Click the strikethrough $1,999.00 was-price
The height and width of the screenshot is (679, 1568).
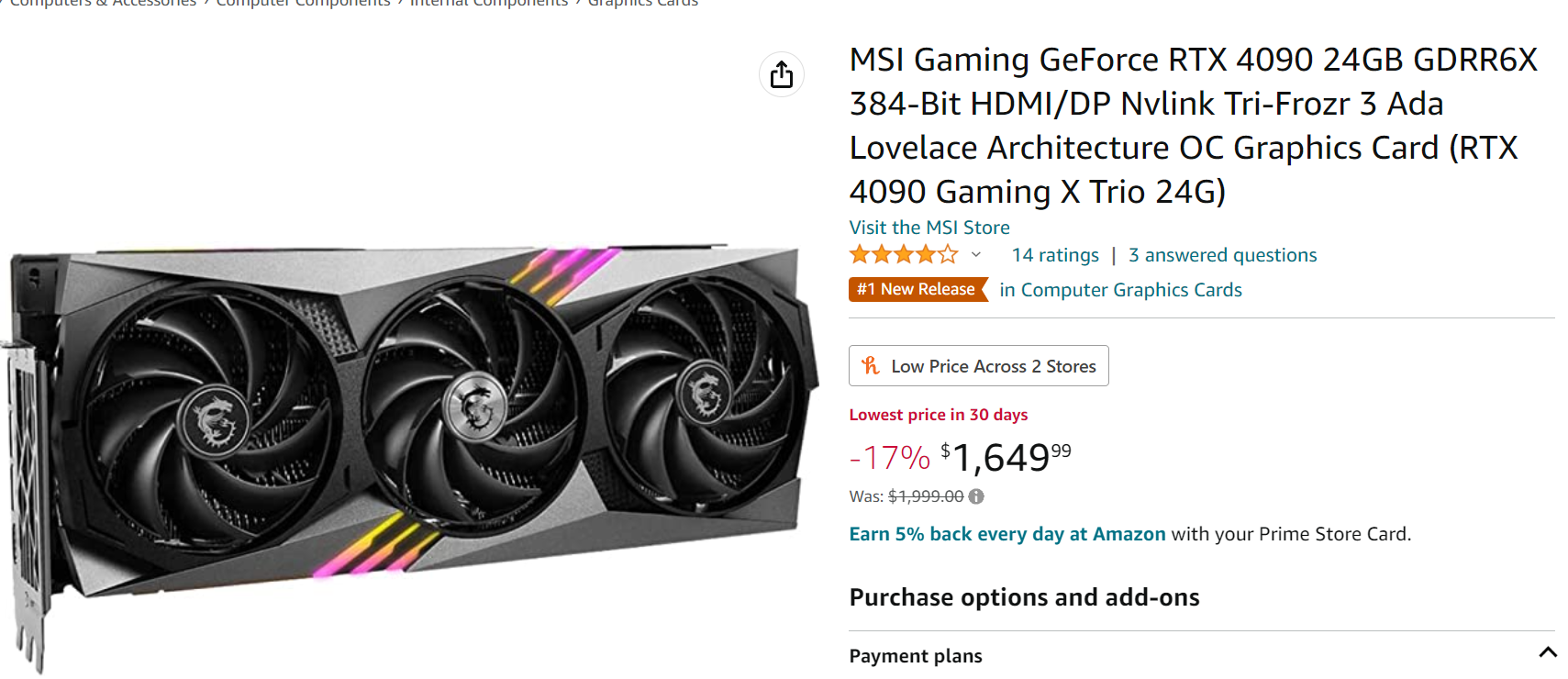926,496
